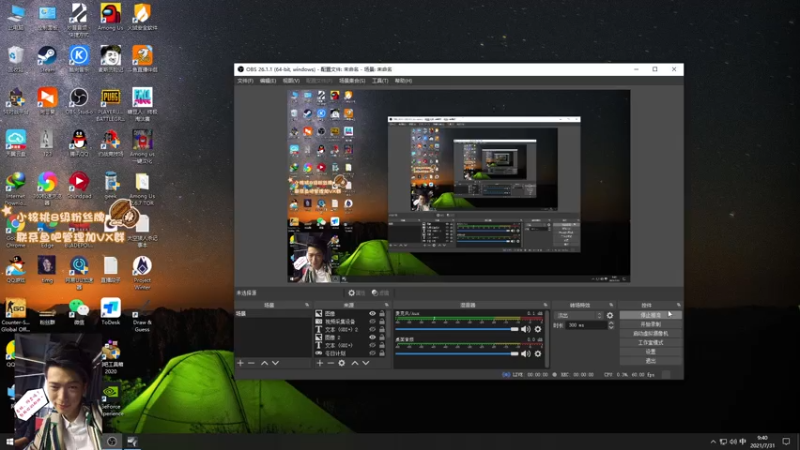The image size is (800, 450).
Task: Click the transition duration 300 ms field
Action: click(586, 325)
